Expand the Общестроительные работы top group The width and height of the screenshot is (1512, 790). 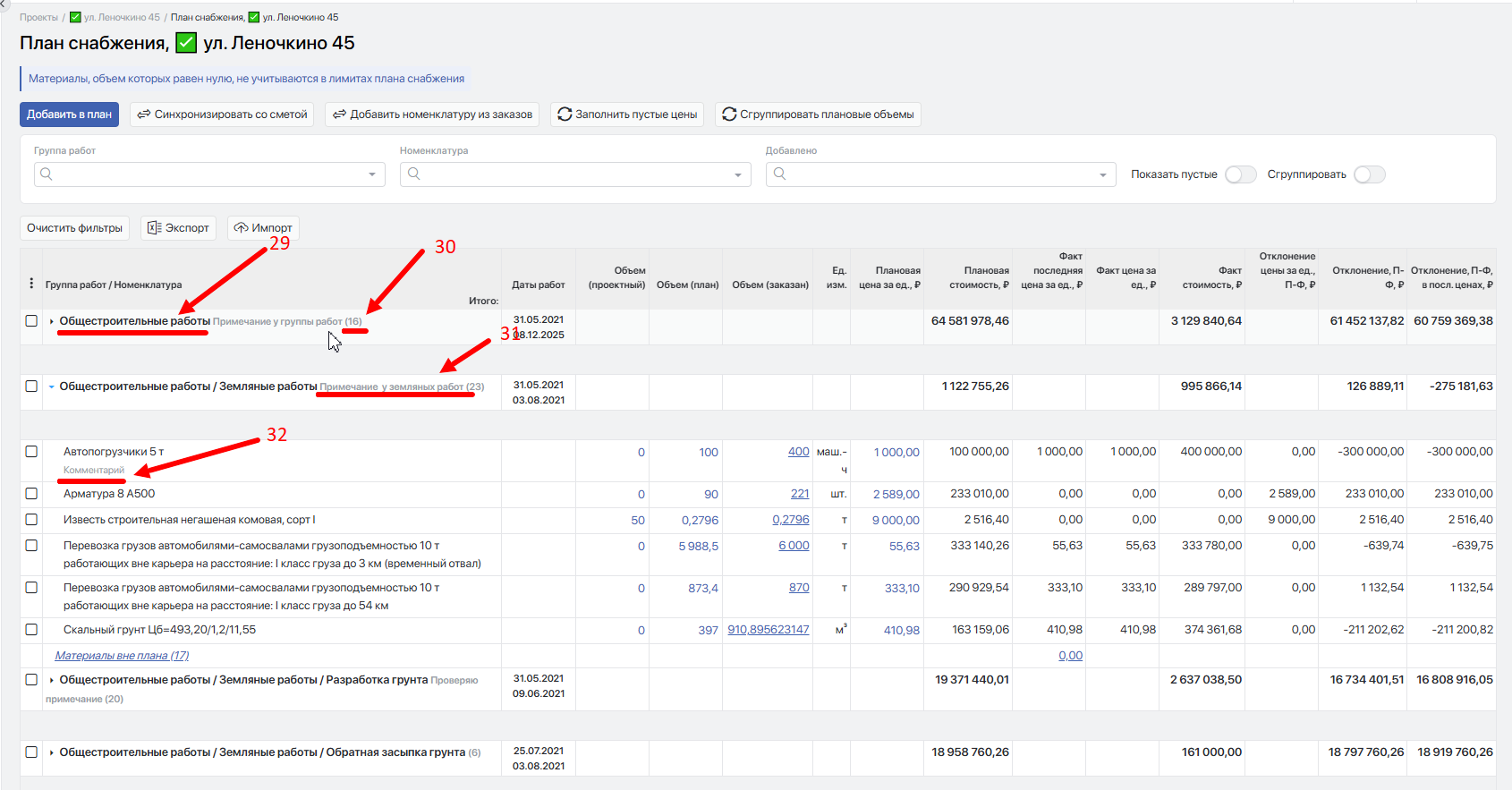coord(52,321)
